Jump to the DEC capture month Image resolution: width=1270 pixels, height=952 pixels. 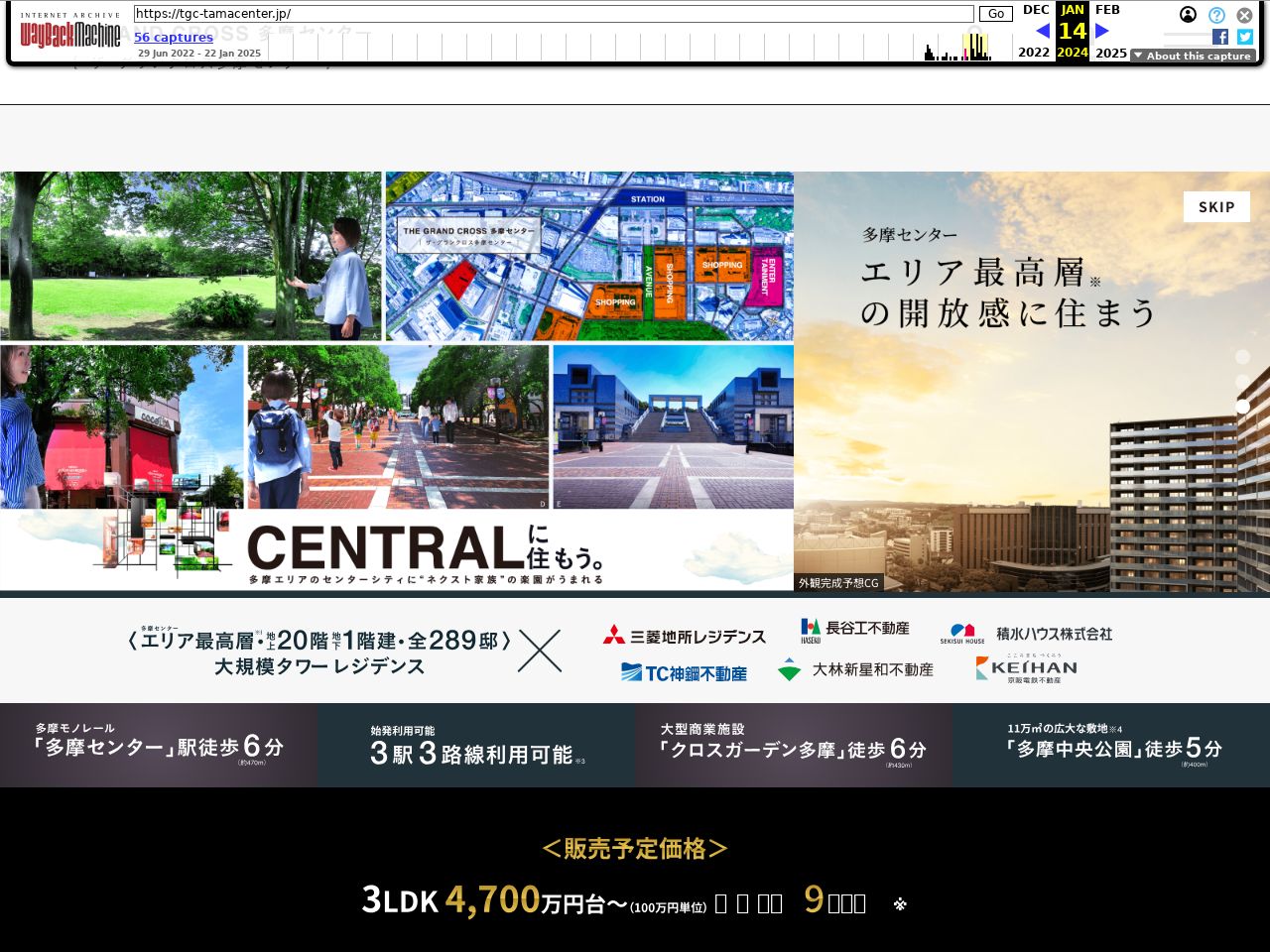[x=1036, y=10]
